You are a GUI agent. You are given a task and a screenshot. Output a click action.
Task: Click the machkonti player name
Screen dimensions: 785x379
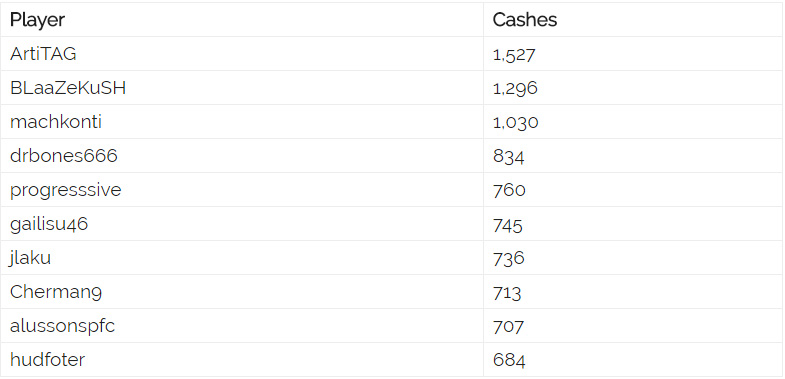(56, 122)
